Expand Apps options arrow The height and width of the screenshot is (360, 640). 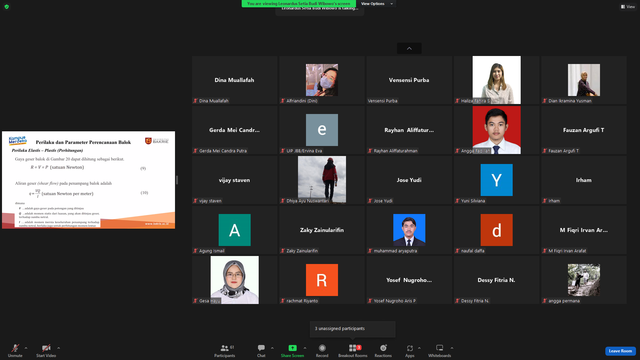(x=419, y=348)
